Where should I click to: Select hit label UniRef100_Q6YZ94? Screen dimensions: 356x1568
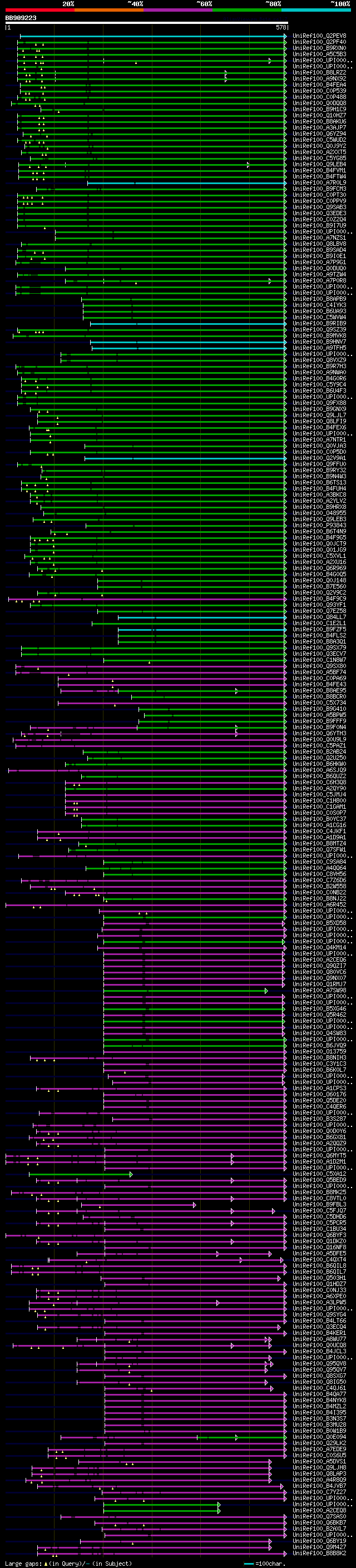coord(319,134)
